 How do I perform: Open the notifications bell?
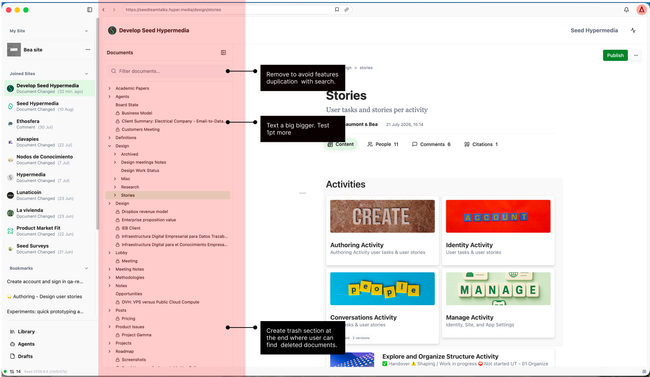coord(626,10)
